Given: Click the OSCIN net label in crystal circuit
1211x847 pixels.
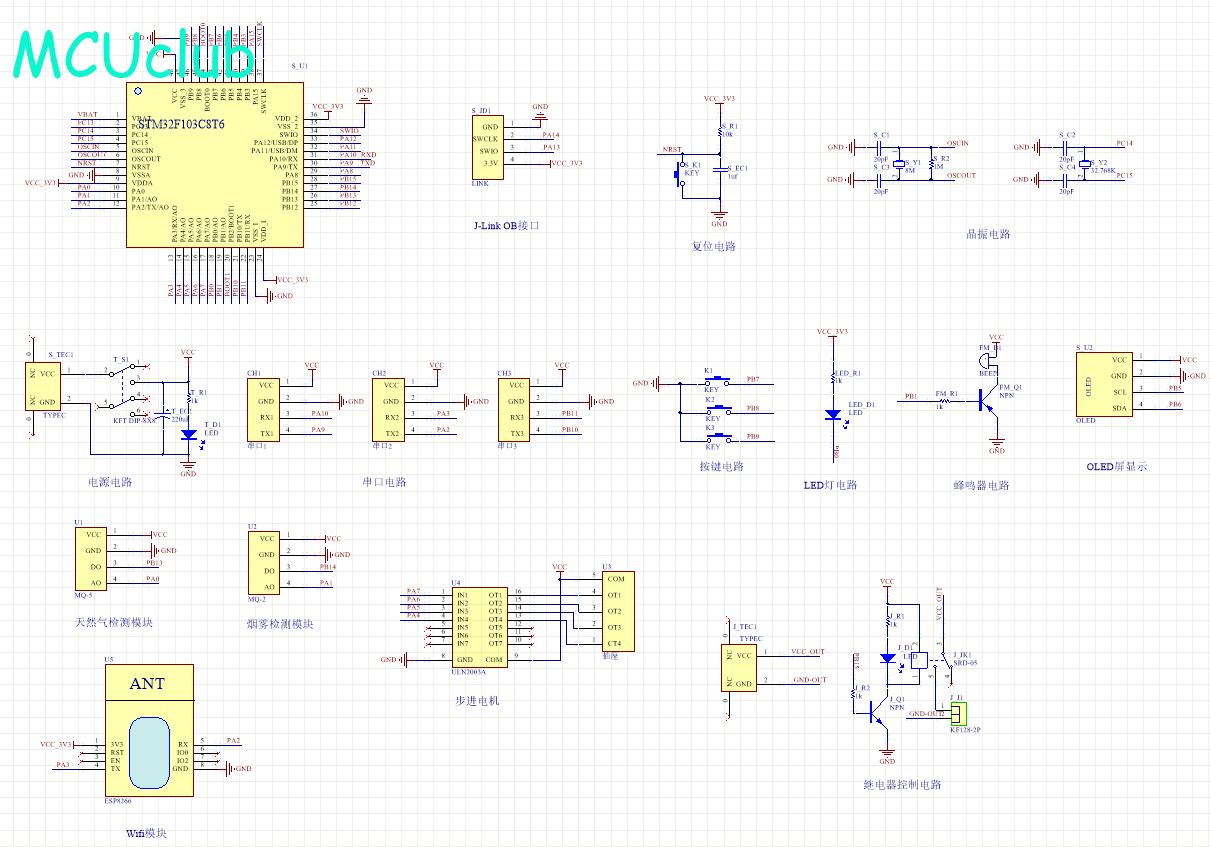Looking at the screenshot, I should point(957,143).
